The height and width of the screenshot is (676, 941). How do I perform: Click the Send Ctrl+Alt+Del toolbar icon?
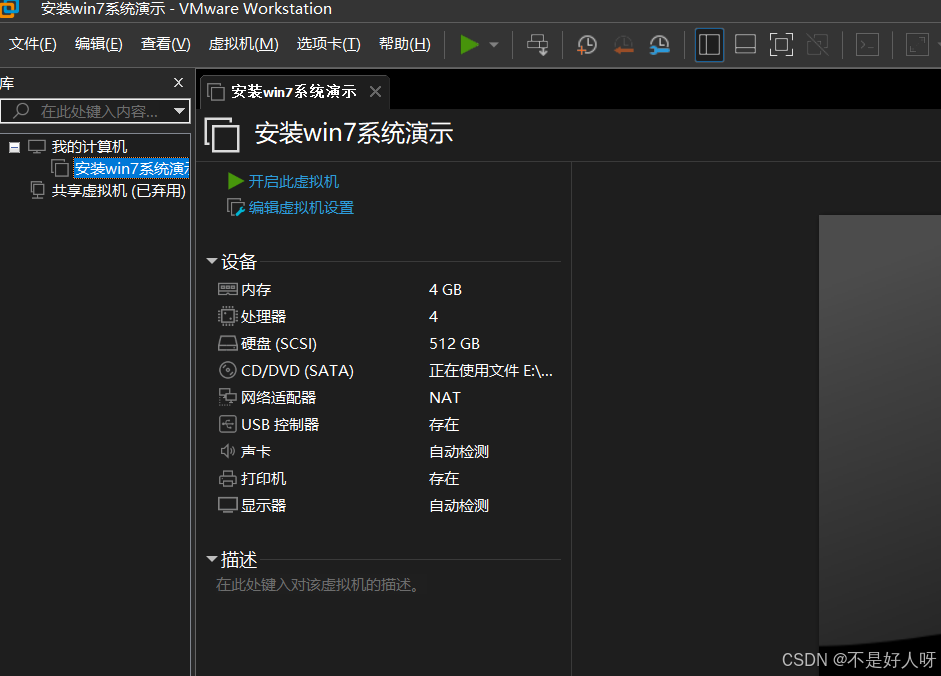[538, 44]
